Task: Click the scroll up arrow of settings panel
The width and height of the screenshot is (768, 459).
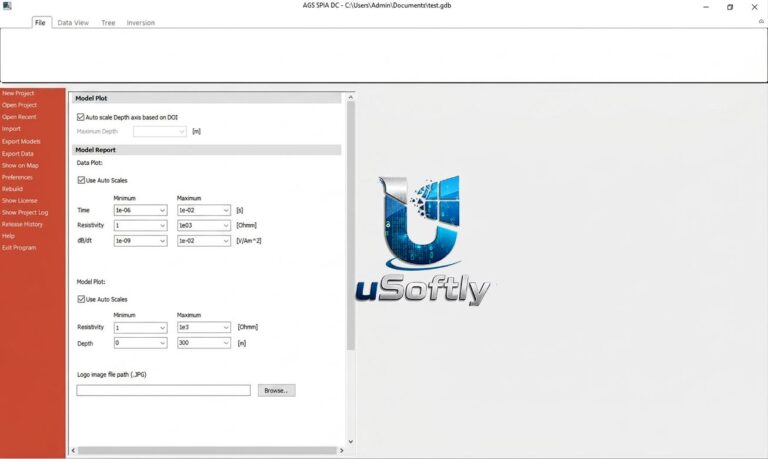Action: (350, 97)
